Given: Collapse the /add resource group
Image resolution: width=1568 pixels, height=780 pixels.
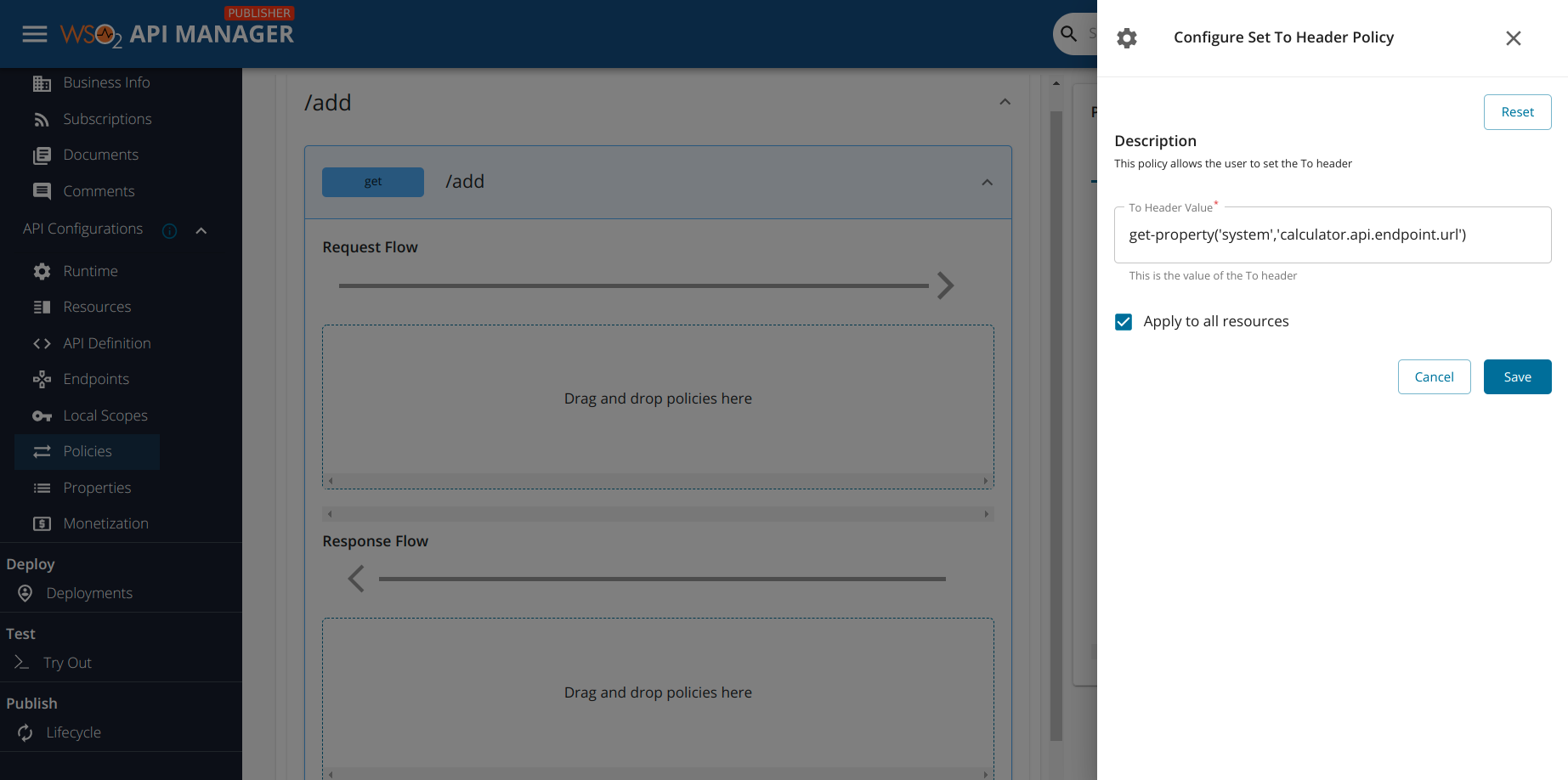Looking at the screenshot, I should pos(1005,102).
